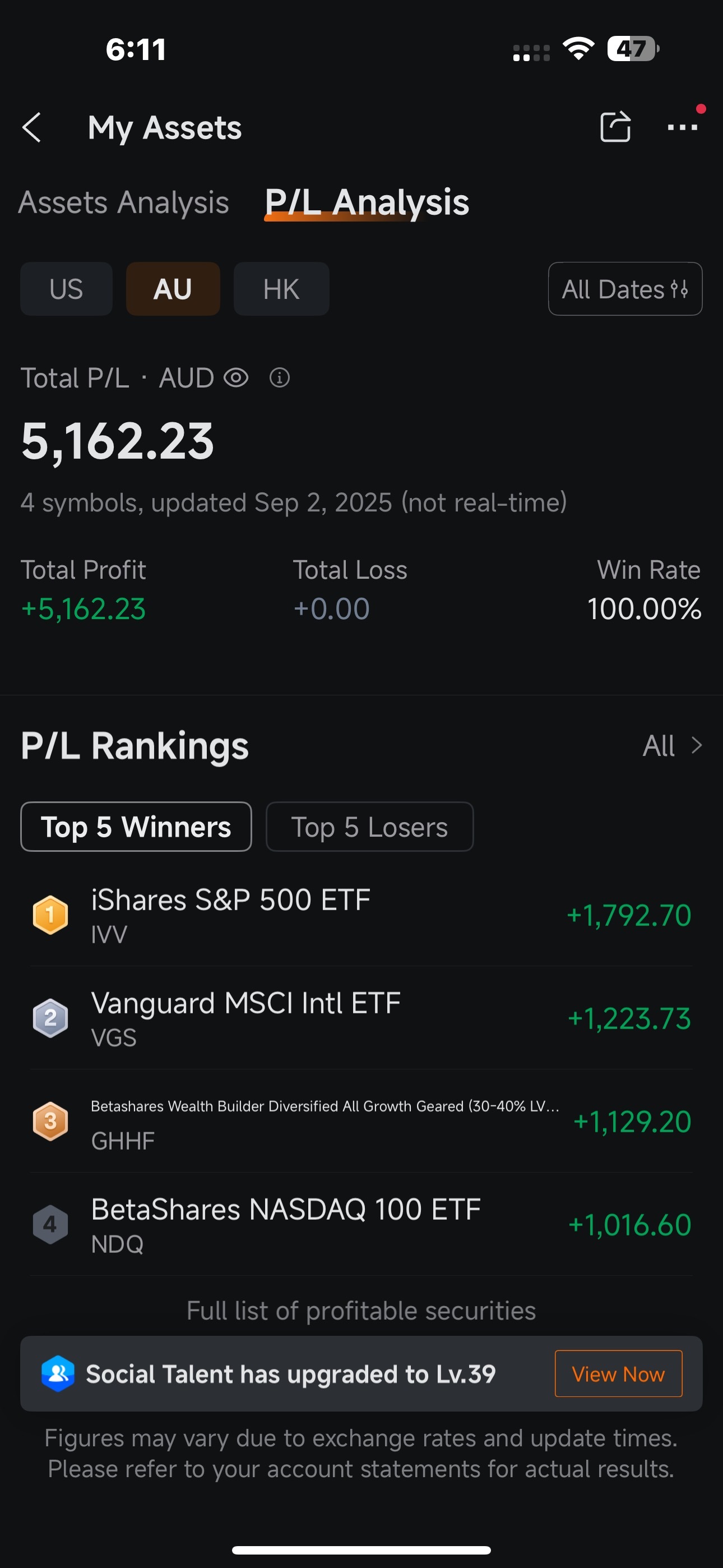Tap the back arrow icon
Screen dimensions: 723x1568
(31, 128)
